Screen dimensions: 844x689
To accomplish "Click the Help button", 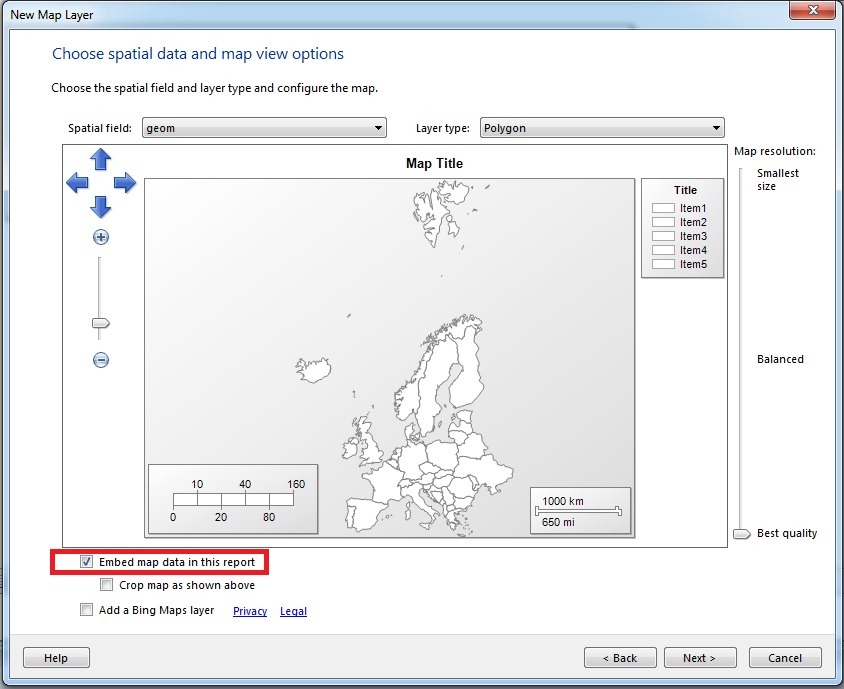I will tap(56, 658).
